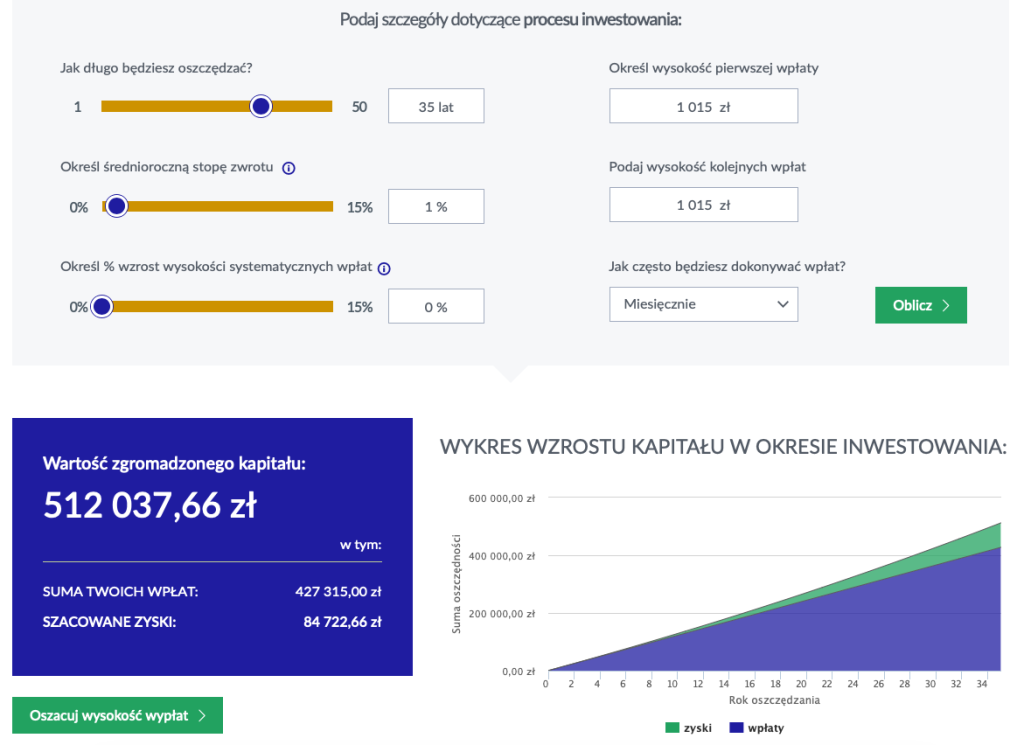Click the 0 % deposit growth field
1024x745 pixels.
pyautogui.click(x=435, y=306)
